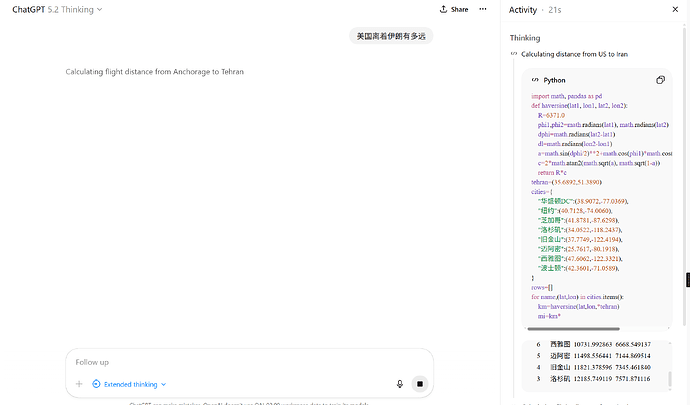The height and width of the screenshot is (405, 690).
Task: Click the plus attach icon in composer
Action: click(79, 384)
